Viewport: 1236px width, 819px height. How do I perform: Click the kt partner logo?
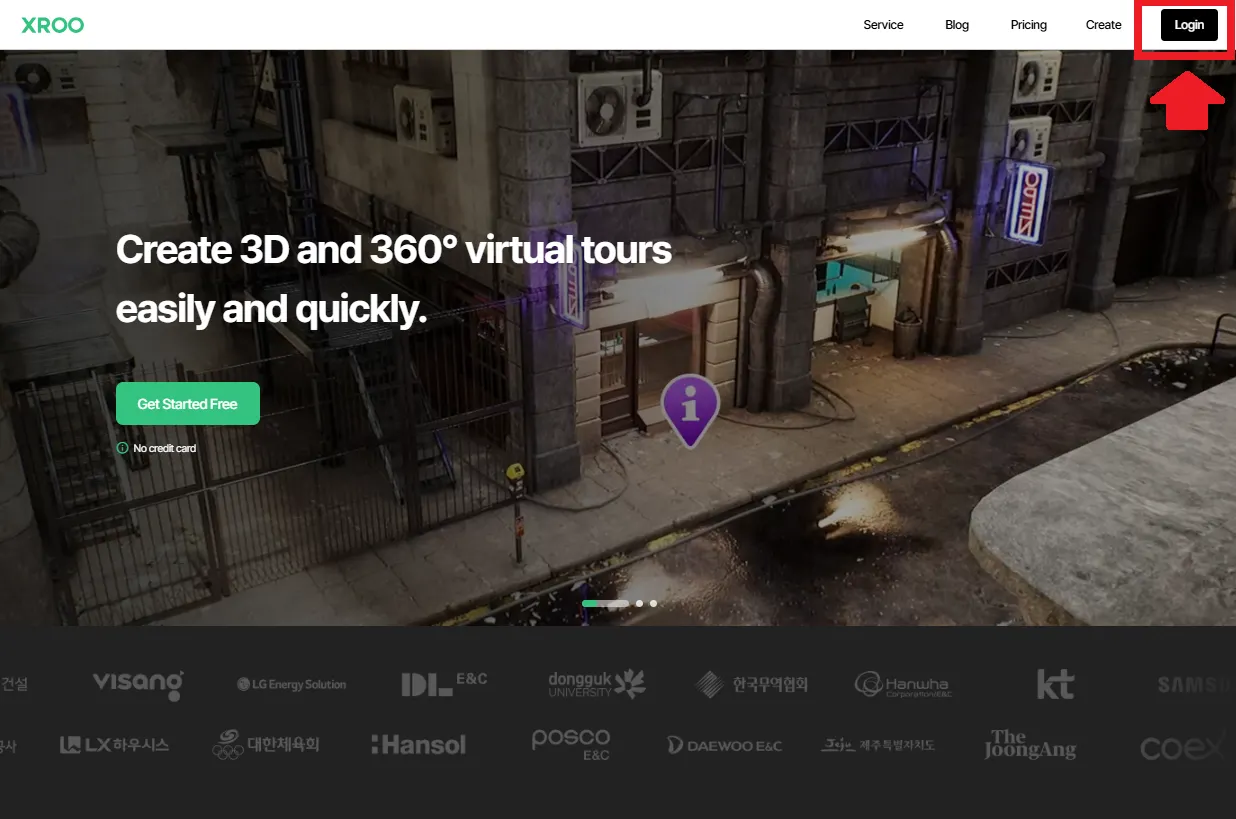pyautogui.click(x=1055, y=684)
